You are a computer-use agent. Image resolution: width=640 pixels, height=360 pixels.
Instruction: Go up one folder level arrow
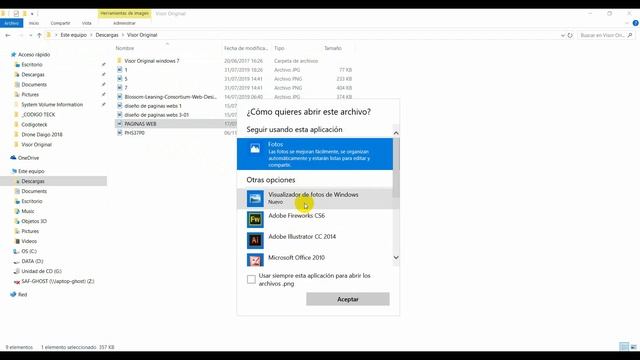coord(39,36)
